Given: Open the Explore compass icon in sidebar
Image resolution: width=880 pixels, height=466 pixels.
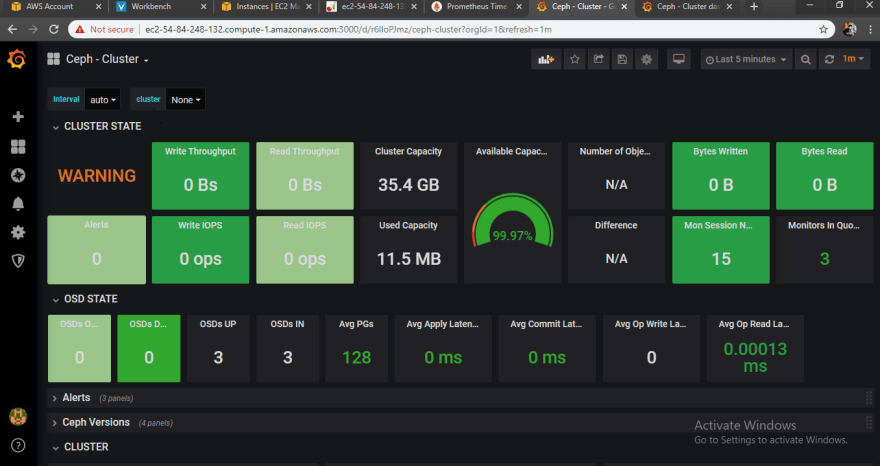Looking at the screenshot, I should (x=18, y=176).
